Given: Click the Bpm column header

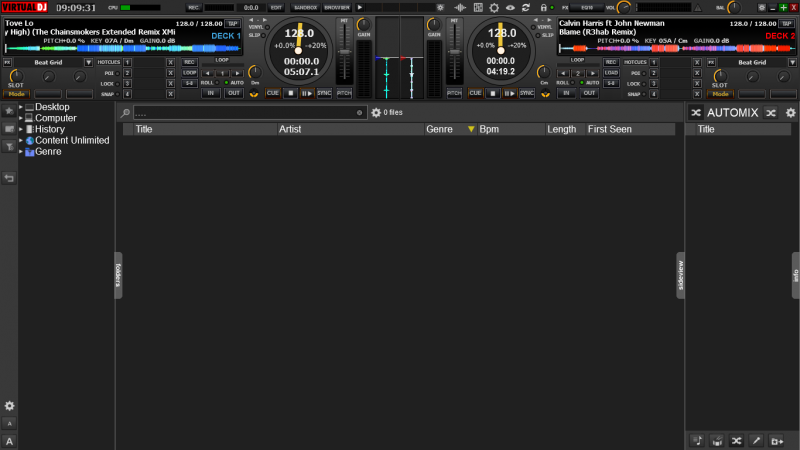Looking at the screenshot, I should (x=511, y=130).
